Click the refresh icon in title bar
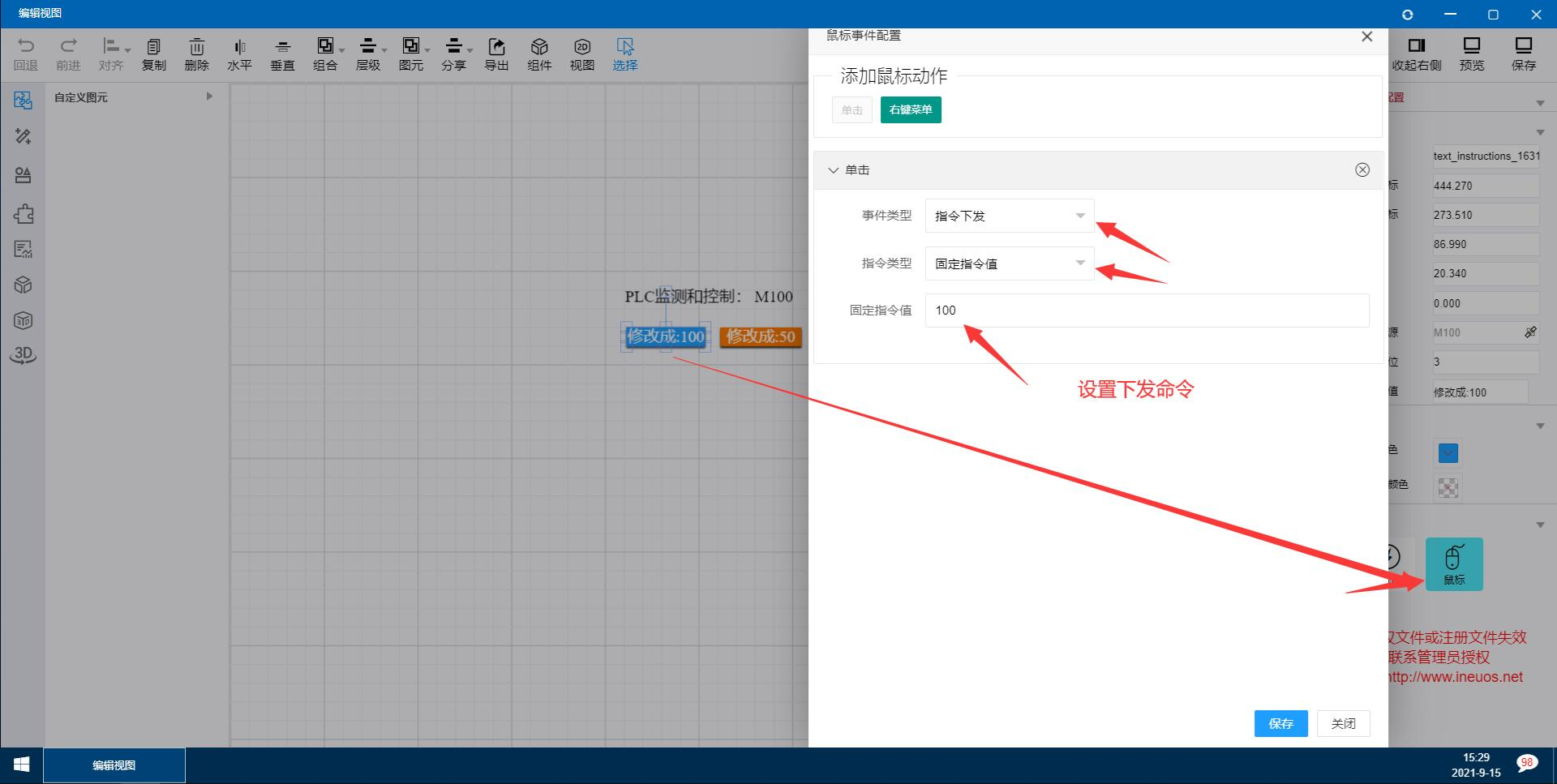 click(1407, 15)
